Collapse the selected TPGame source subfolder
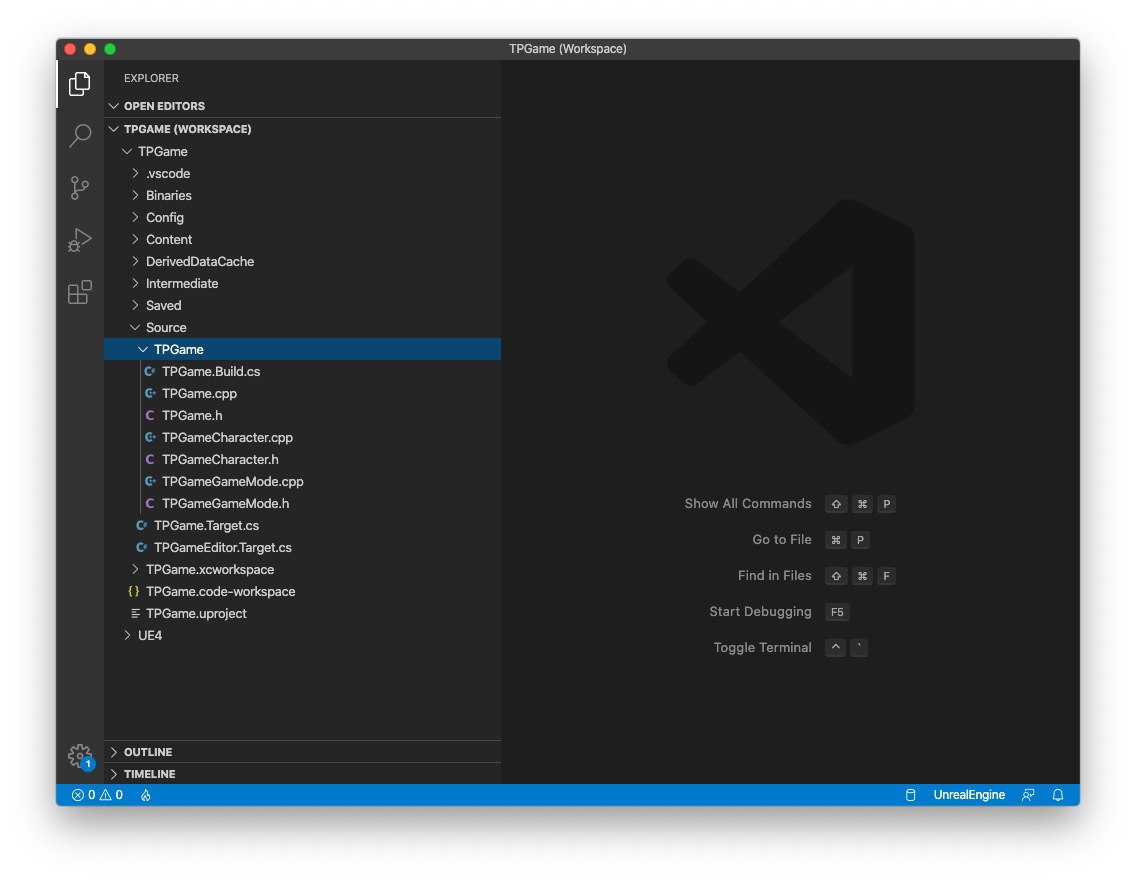This screenshot has width=1136, height=880. point(302,349)
